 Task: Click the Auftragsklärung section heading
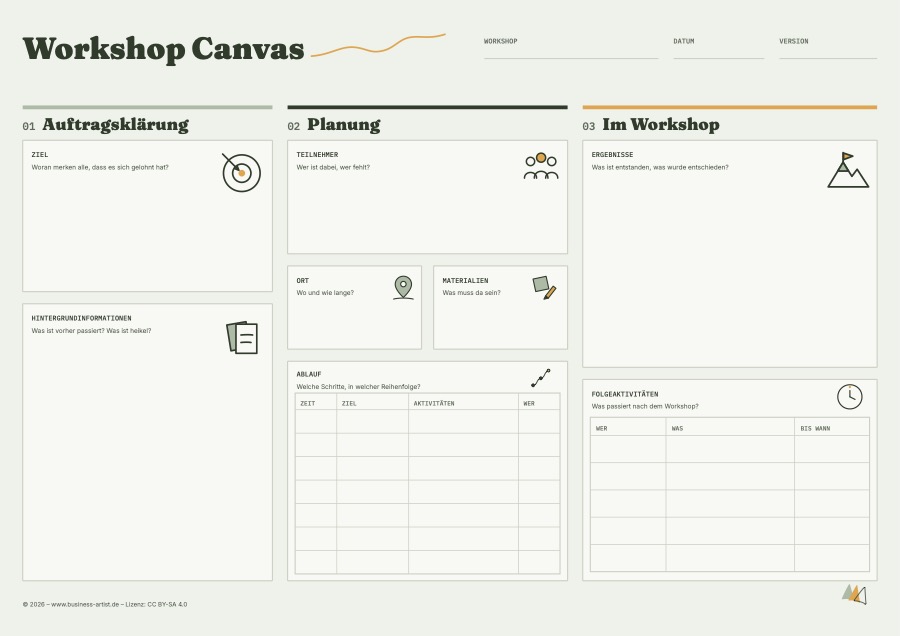(x=115, y=125)
